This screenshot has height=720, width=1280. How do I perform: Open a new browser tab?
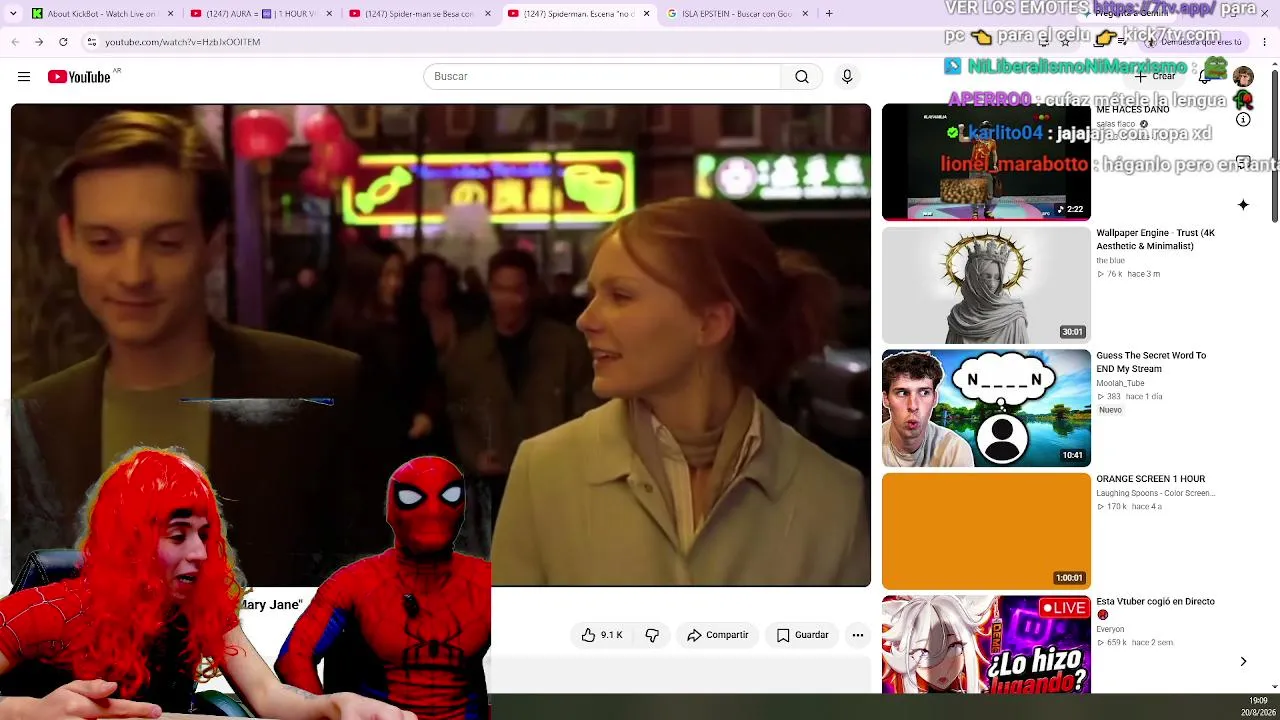point(829,14)
